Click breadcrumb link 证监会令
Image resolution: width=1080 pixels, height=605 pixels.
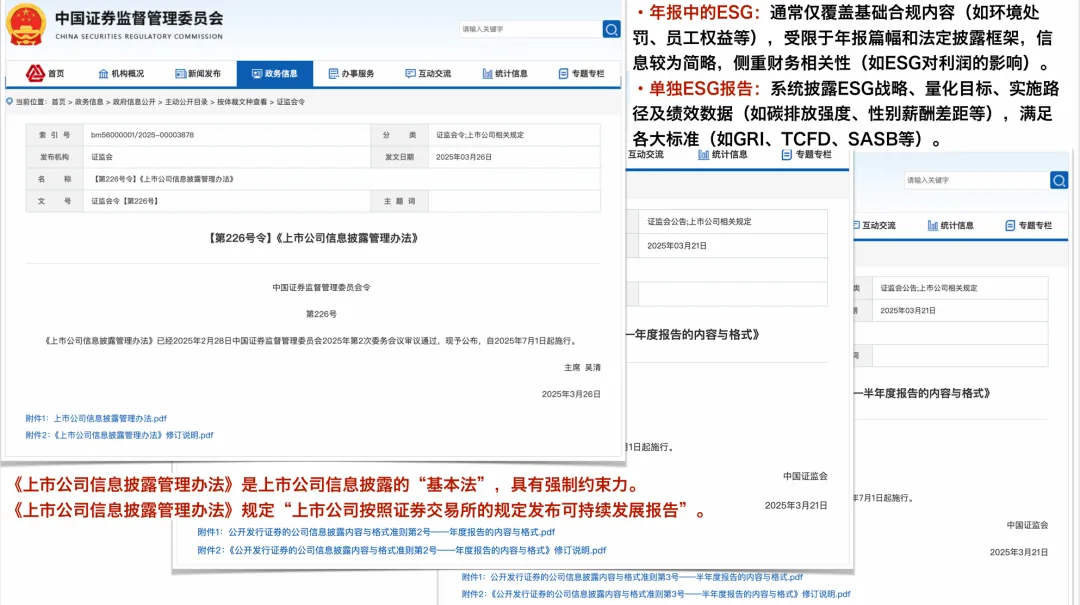pos(291,102)
